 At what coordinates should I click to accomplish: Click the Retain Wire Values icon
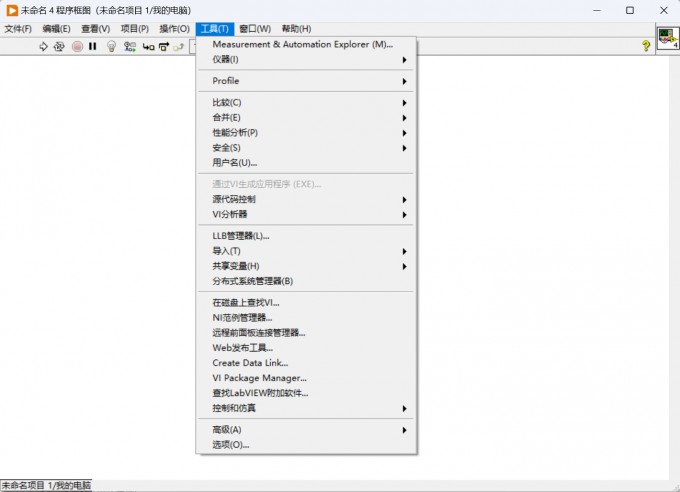click(x=130, y=46)
